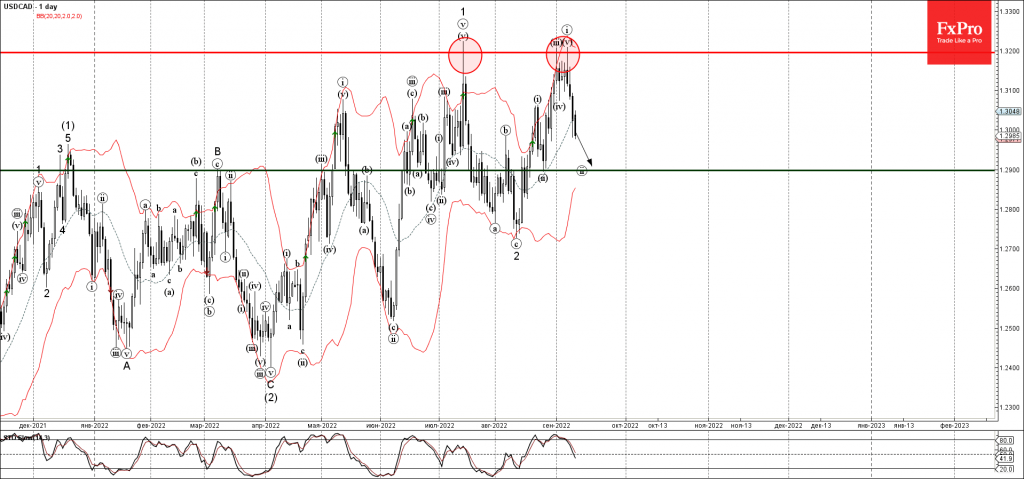
Task: Click the USDCAD - 1 day chart title
Action: coord(31,8)
